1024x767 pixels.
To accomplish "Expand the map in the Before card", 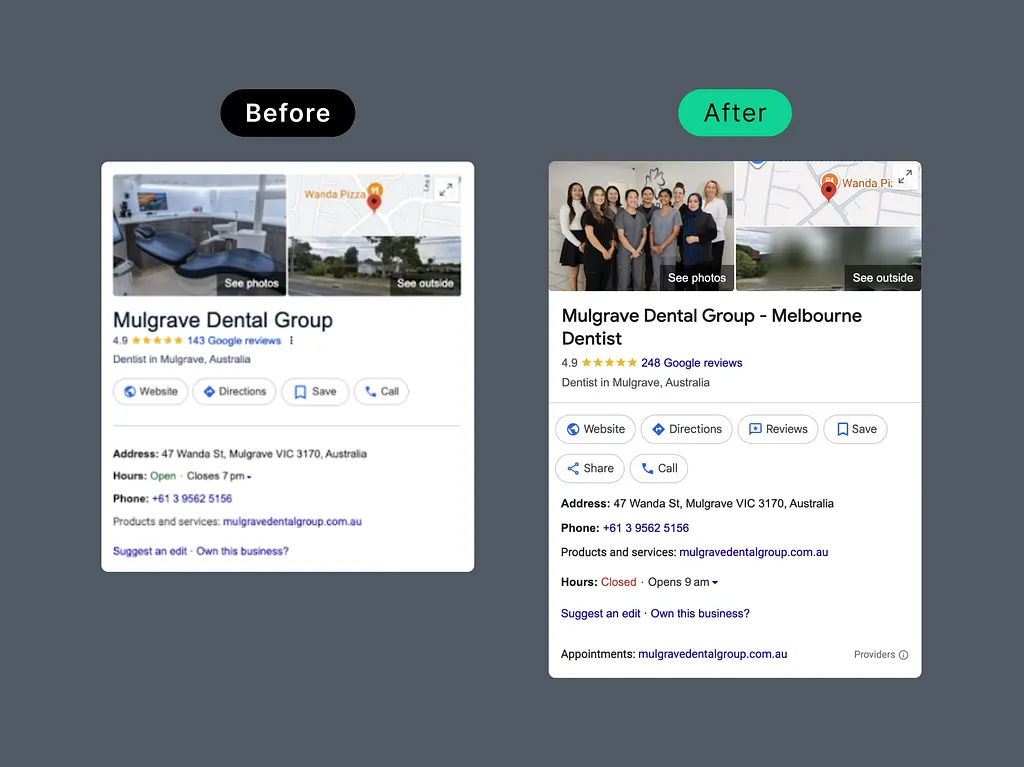I will click(446, 189).
